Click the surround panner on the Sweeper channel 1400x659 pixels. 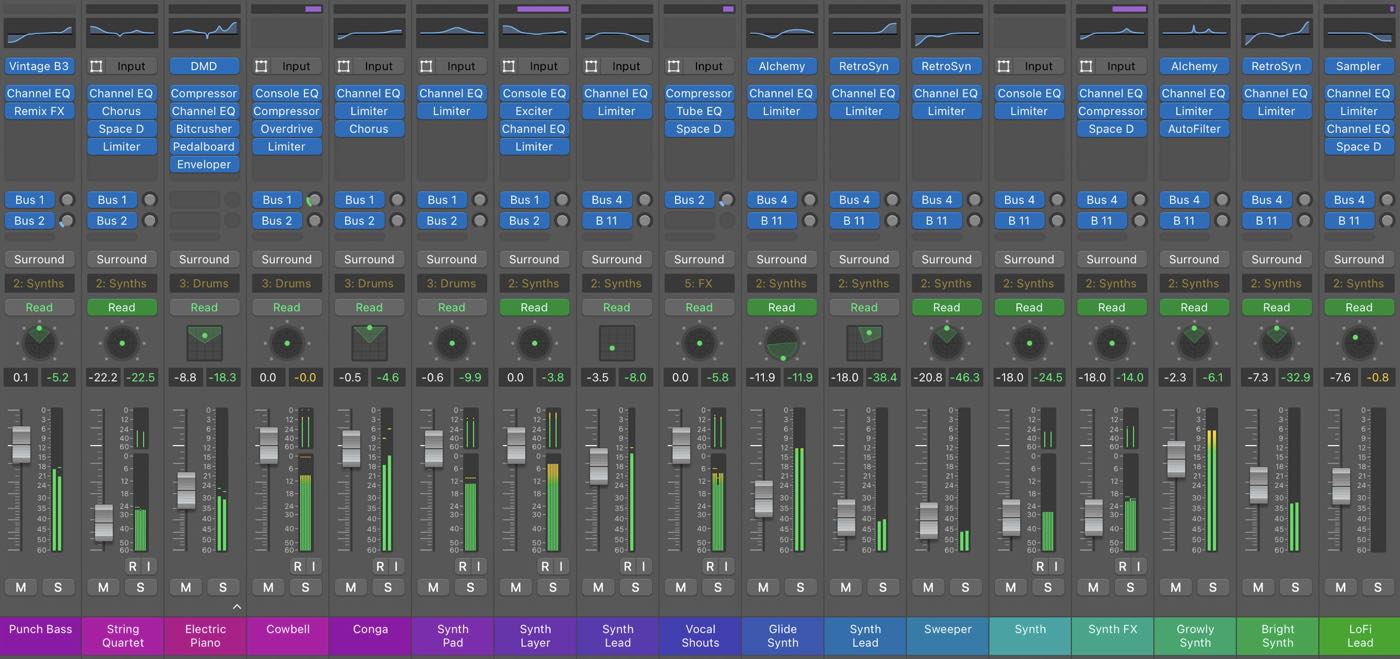[946, 343]
